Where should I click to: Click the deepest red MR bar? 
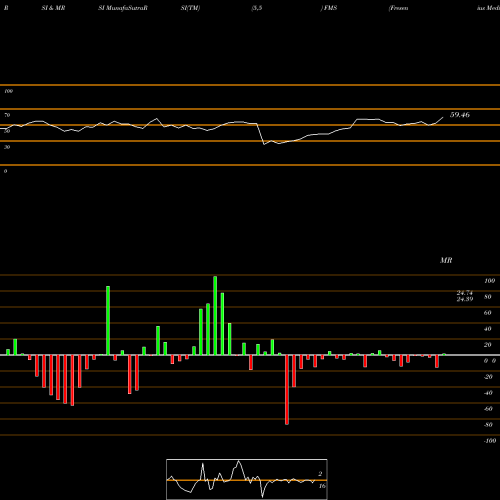(x=287, y=390)
